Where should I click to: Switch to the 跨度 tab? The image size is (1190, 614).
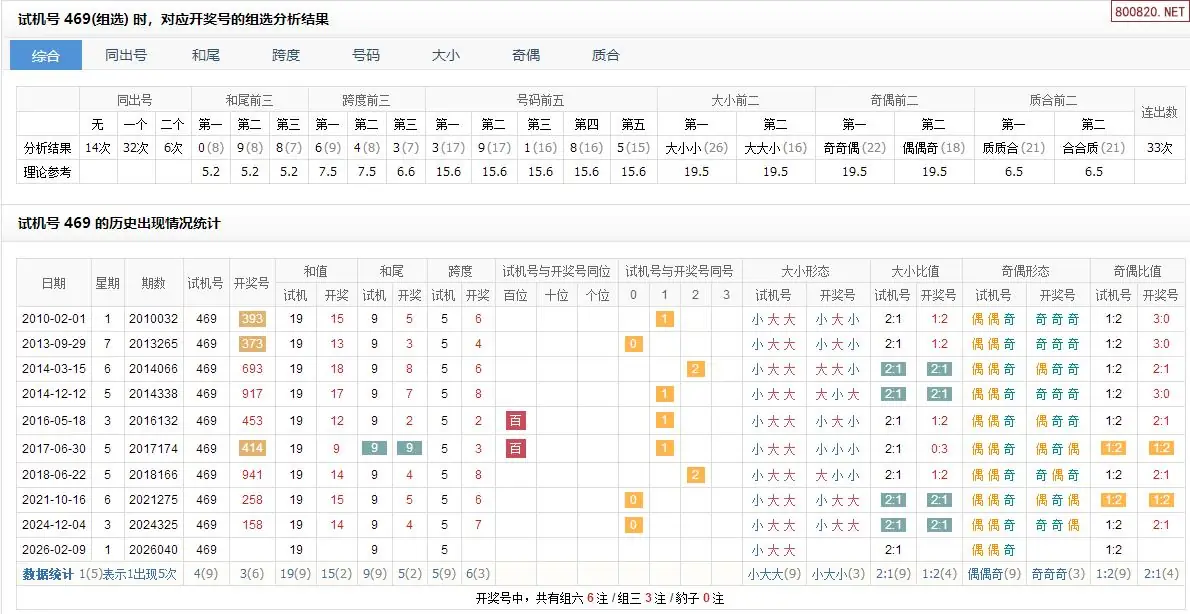[x=286, y=55]
